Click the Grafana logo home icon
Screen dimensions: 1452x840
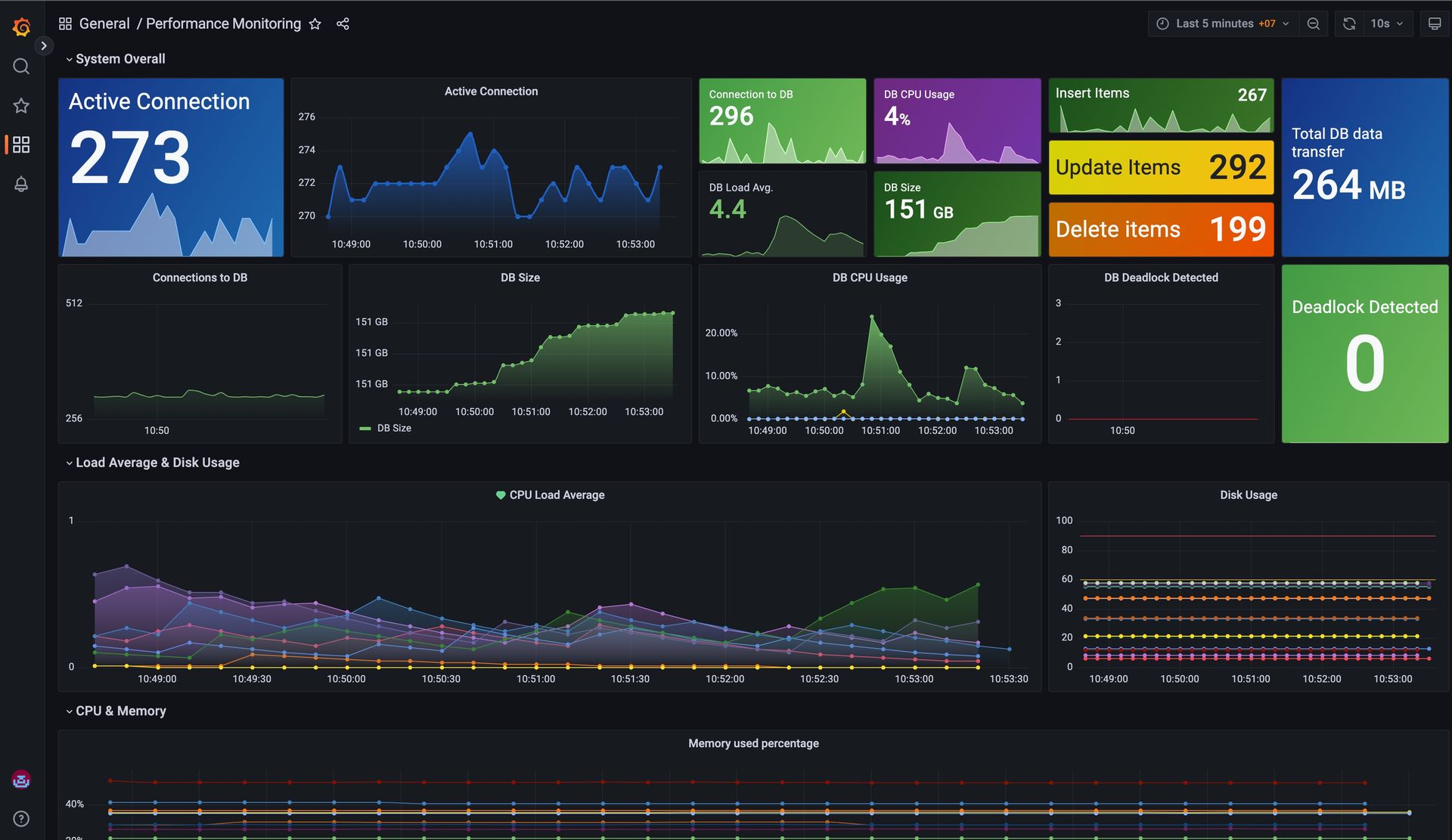[x=21, y=27]
